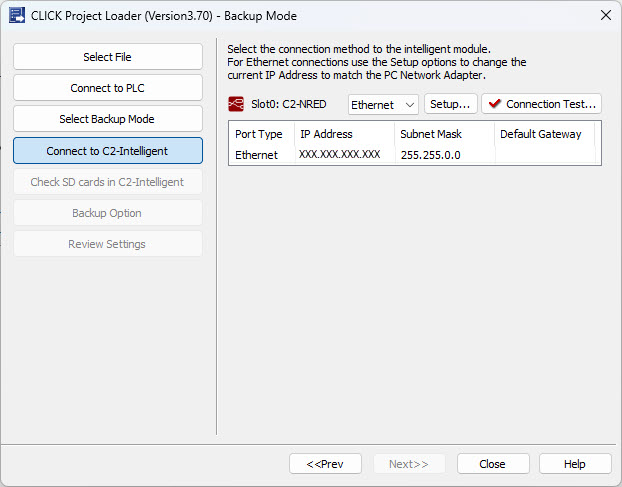Open Help for the loader
Screen dimensions: 622x487
(x=575, y=464)
